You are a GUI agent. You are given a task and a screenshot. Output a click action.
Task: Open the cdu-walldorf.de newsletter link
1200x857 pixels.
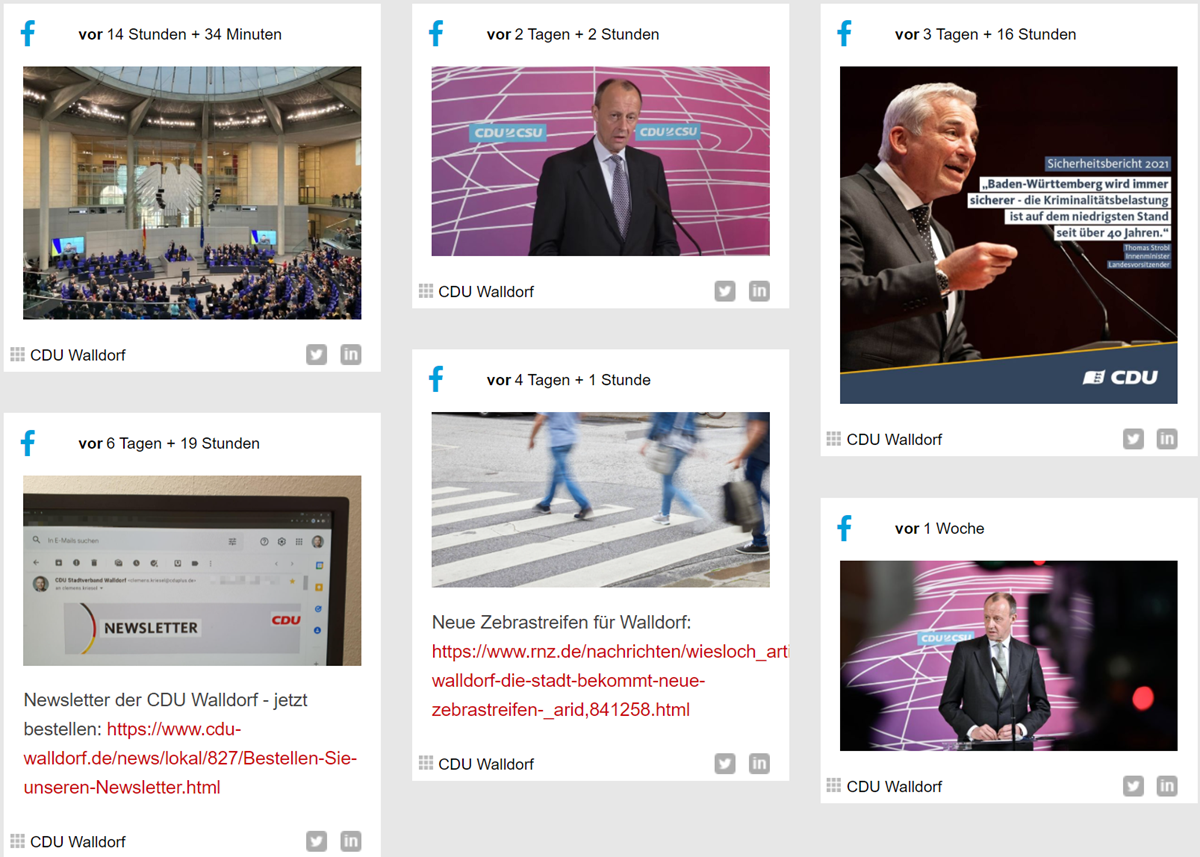190,758
